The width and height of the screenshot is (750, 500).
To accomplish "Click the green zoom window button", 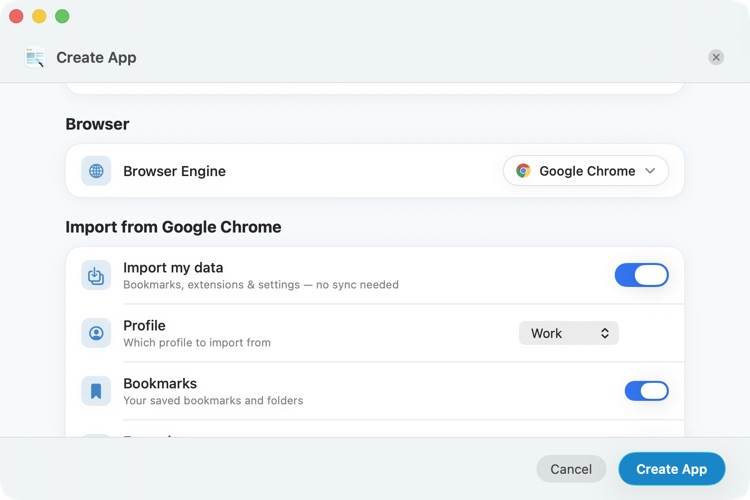I will (62, 16).
